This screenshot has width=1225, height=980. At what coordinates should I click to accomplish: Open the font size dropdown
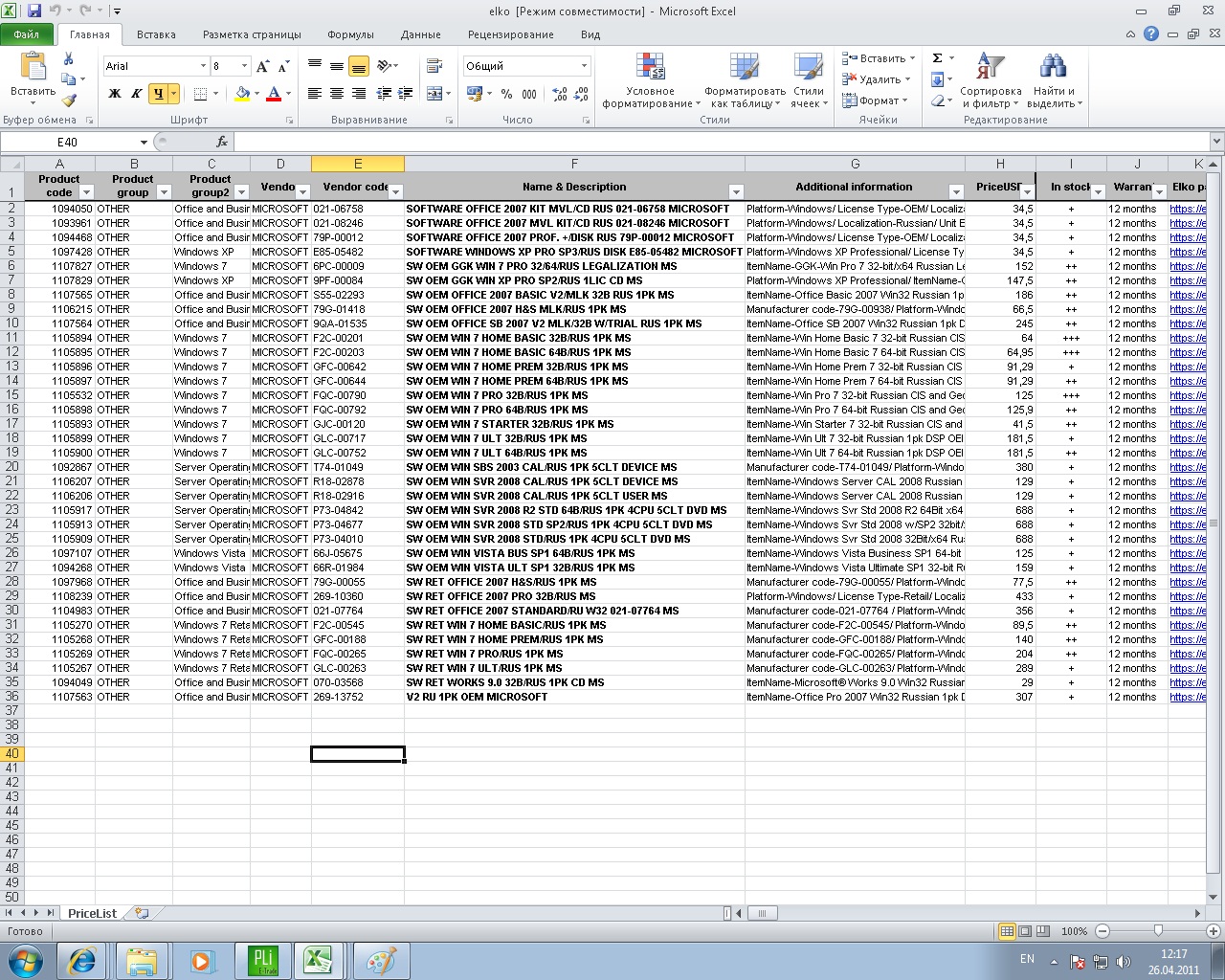244,66
